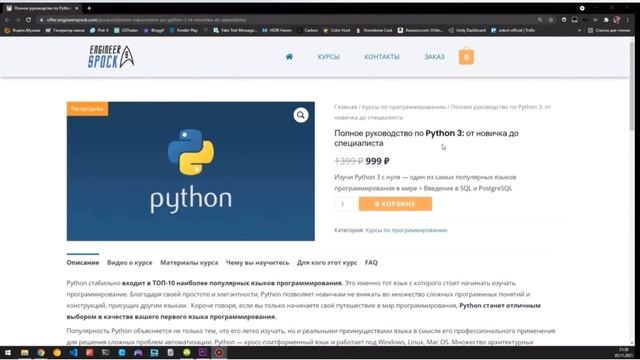Switch to the FAQ tab
The width and height of the screenshot is (640, 360).
371,262
